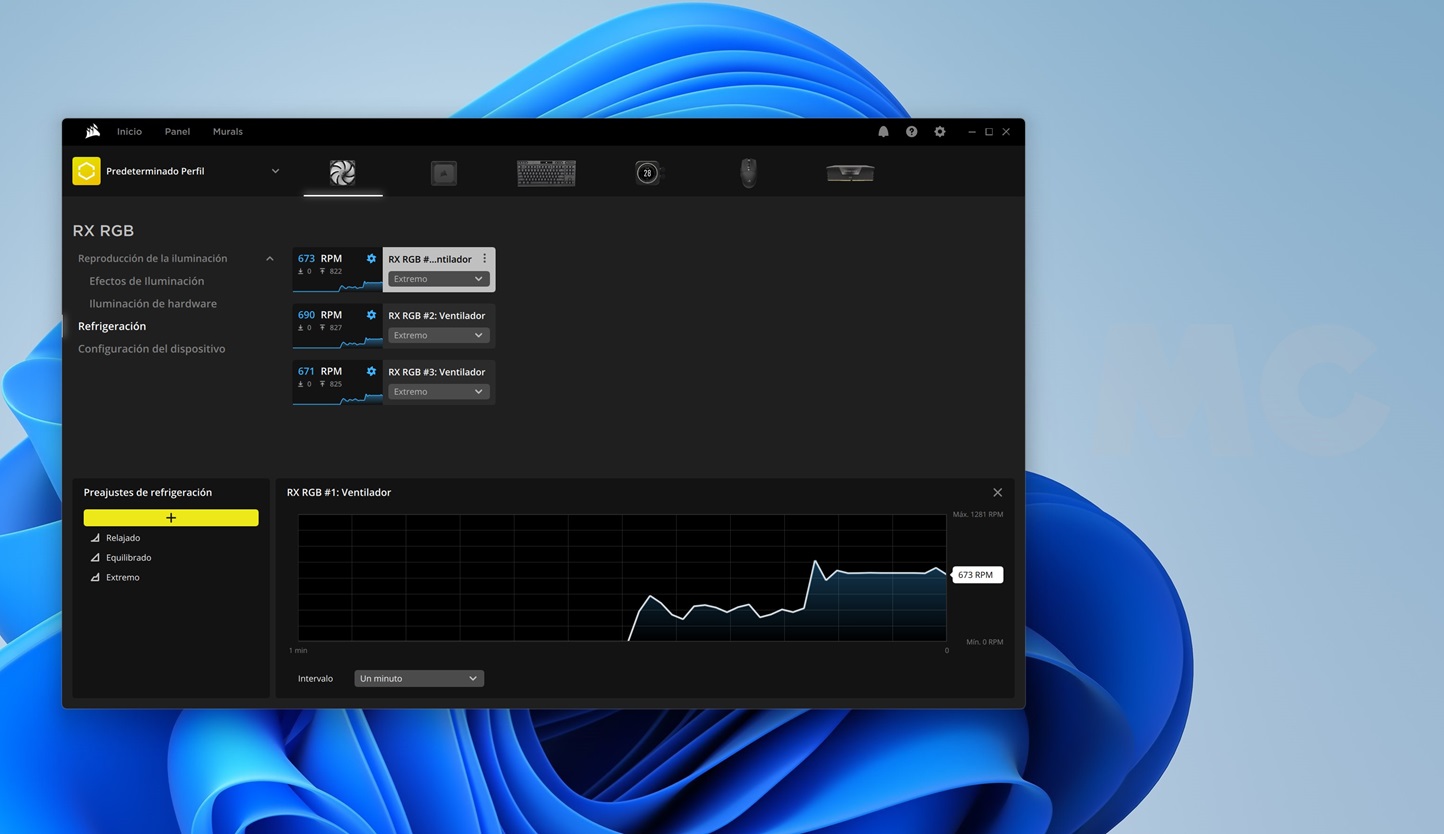1444x834 pixels.
Task: Select the Equilibrado cooling preset
Action: (x=128, y=558)
